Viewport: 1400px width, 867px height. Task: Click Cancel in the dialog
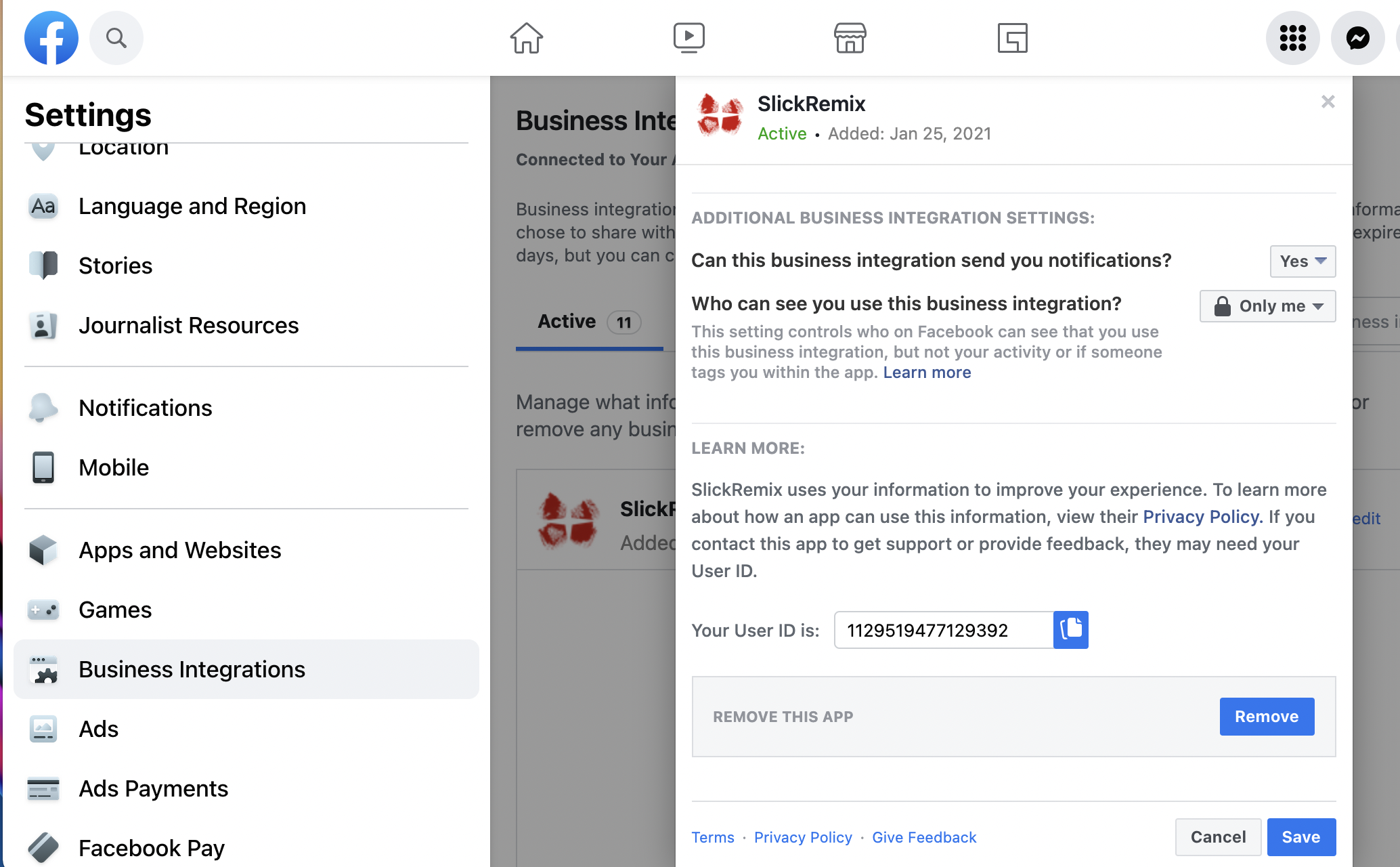(x=1218, y=837)
